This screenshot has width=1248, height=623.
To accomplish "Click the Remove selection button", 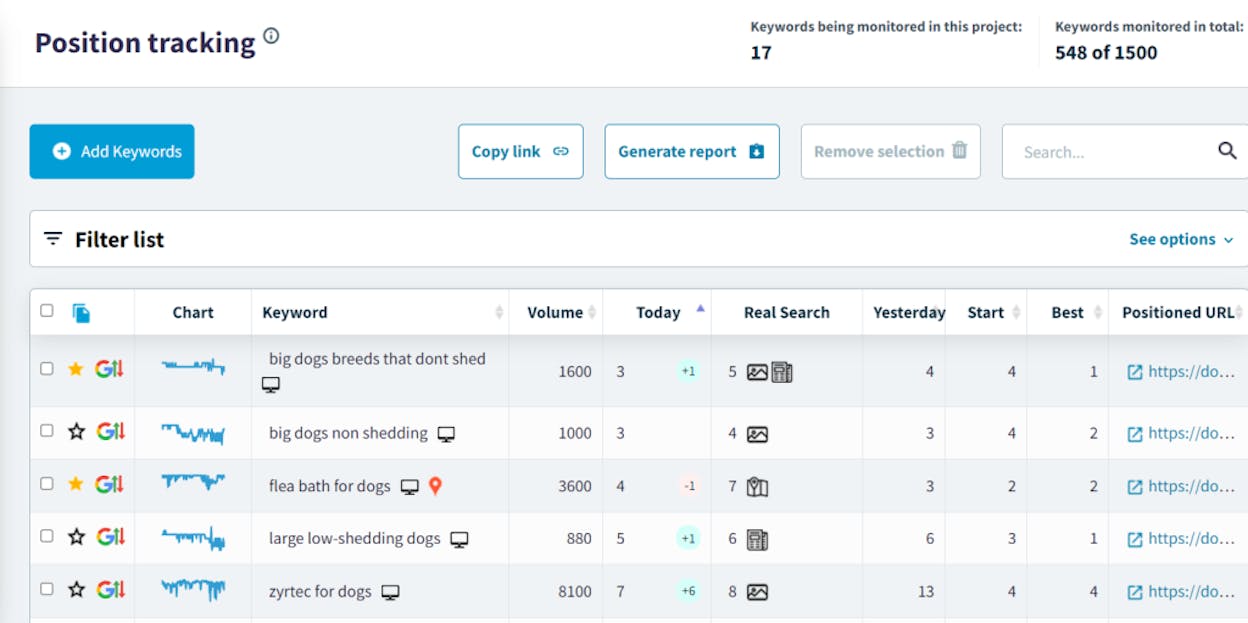I will (890, 151).
